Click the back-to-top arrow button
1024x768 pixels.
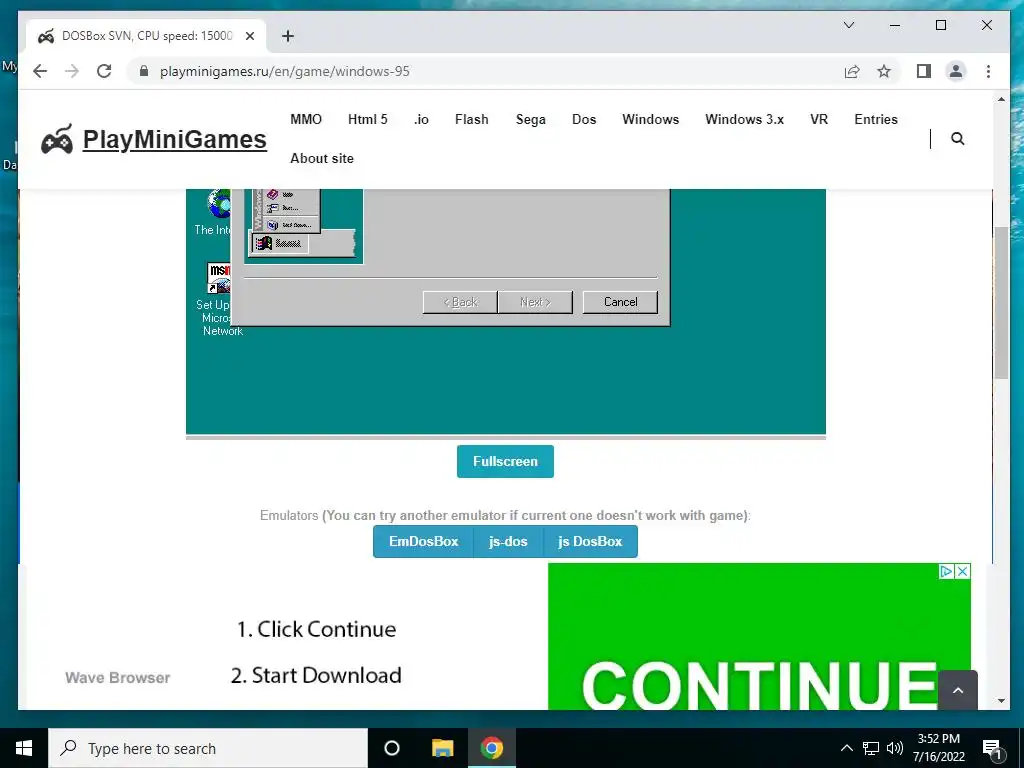957,690
